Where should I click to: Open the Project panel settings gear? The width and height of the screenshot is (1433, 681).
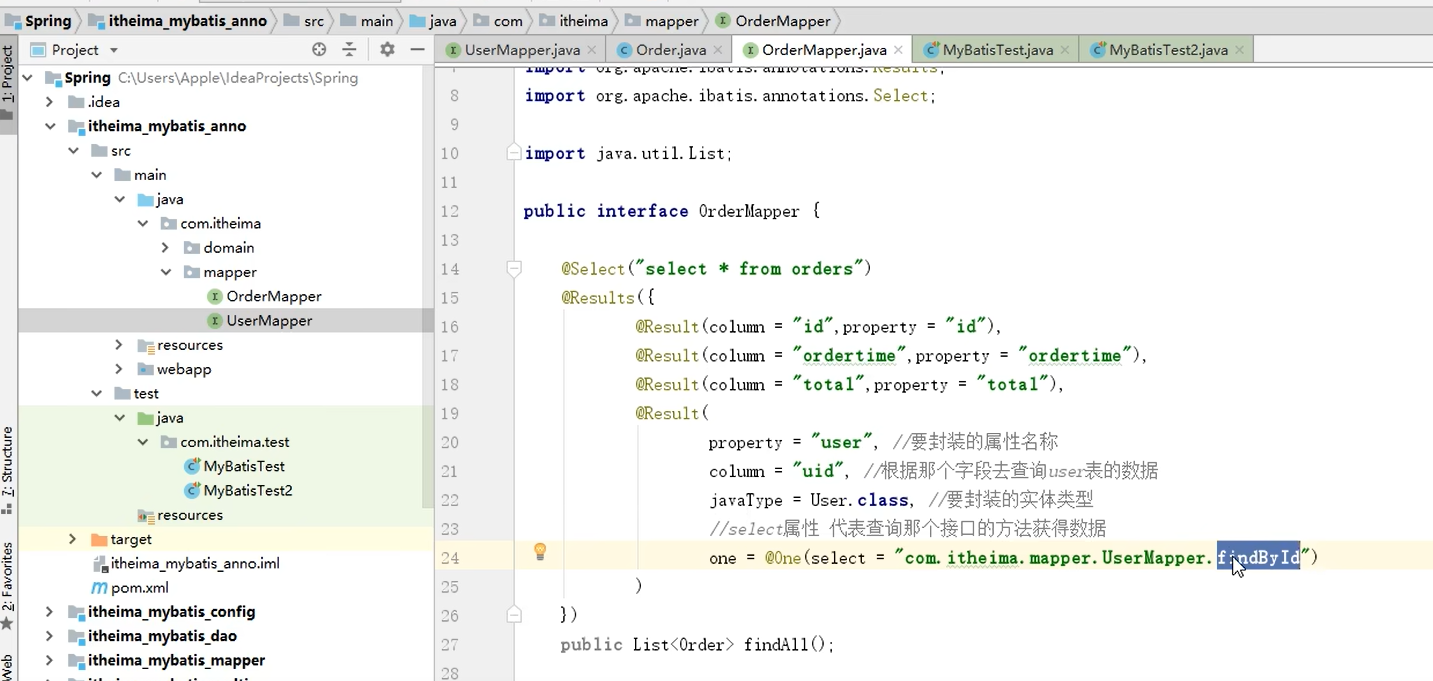pos(386,48)
